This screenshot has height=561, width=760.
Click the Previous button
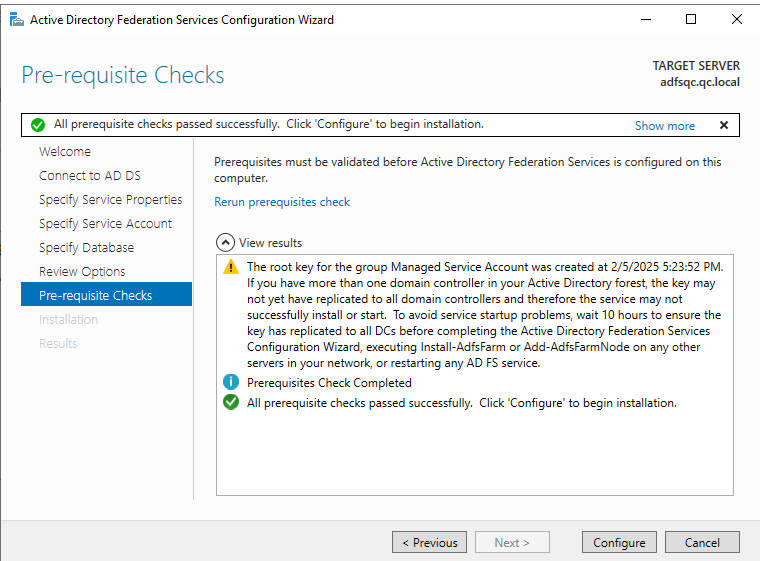(429, 542)
